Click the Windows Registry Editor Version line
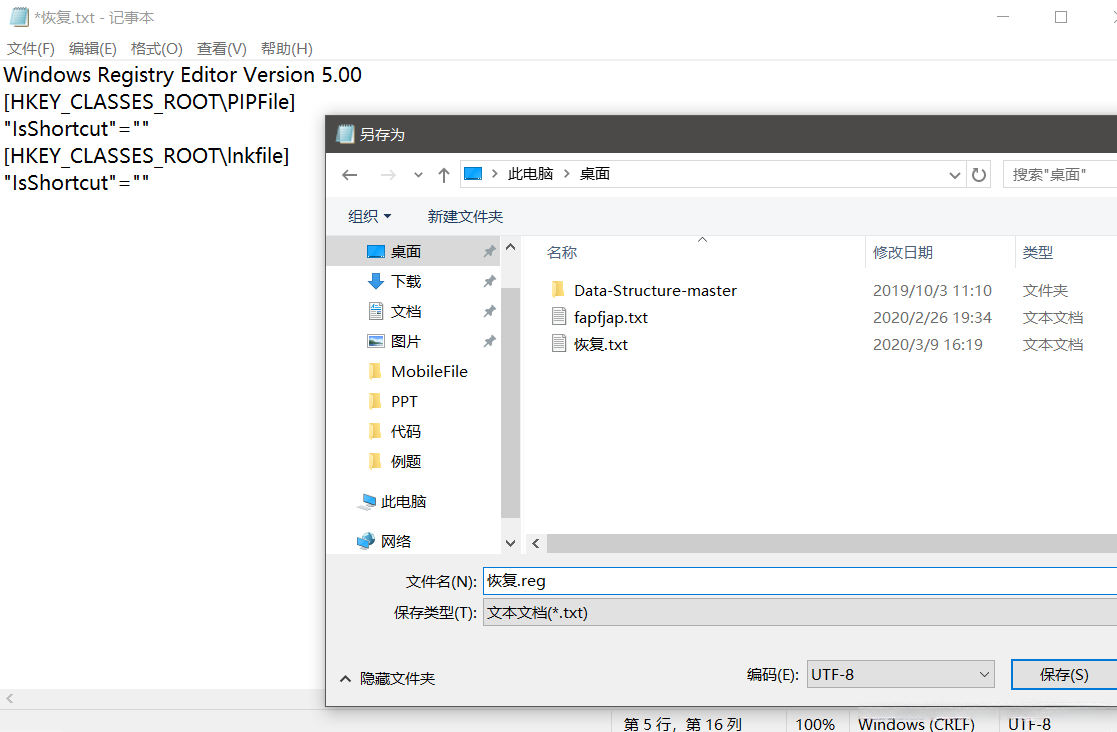This screenshot has width=1117, height=732. (x=182, y=75)
